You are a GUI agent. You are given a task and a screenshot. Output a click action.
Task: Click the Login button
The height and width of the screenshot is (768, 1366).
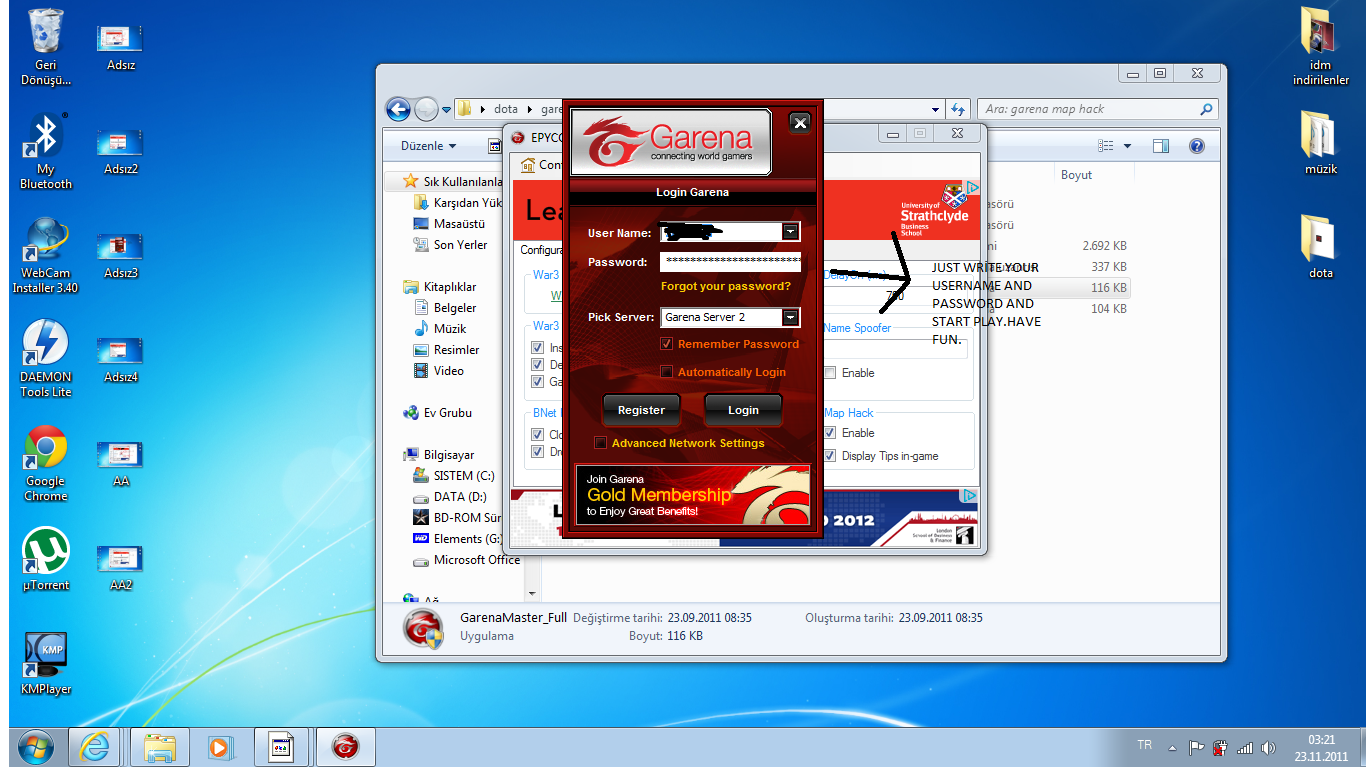[743, 410]
